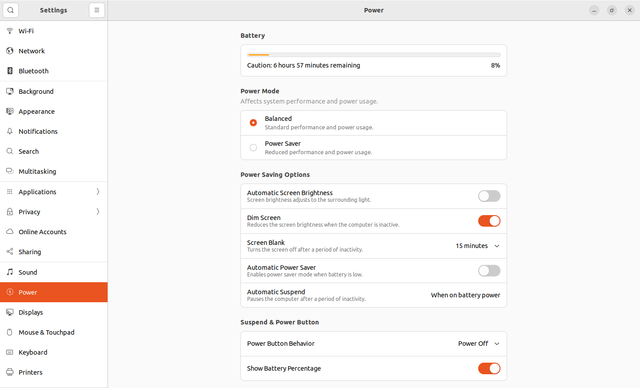Disable Show Battery Percentage switch

489,368
